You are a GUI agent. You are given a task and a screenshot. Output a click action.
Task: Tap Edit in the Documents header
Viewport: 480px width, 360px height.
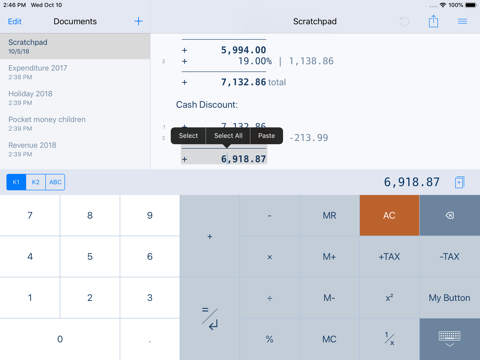point(15,22)
